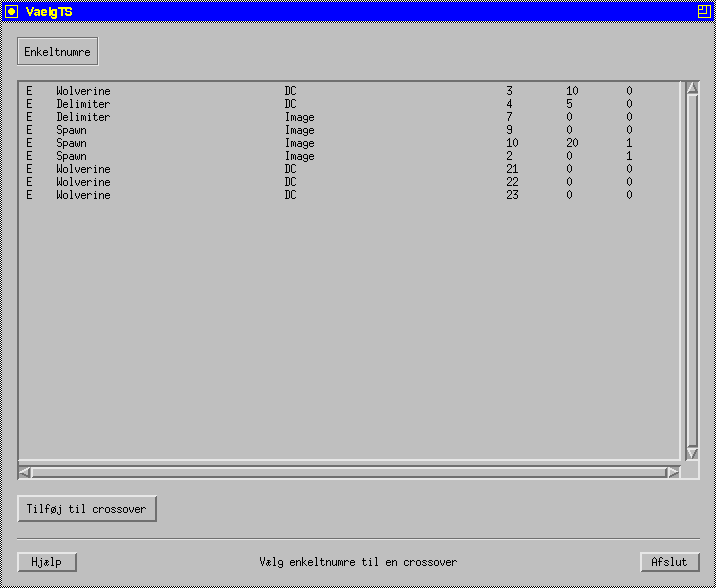Select the Wolverine DC row numbered 3
716x588 pixels.
349,91
